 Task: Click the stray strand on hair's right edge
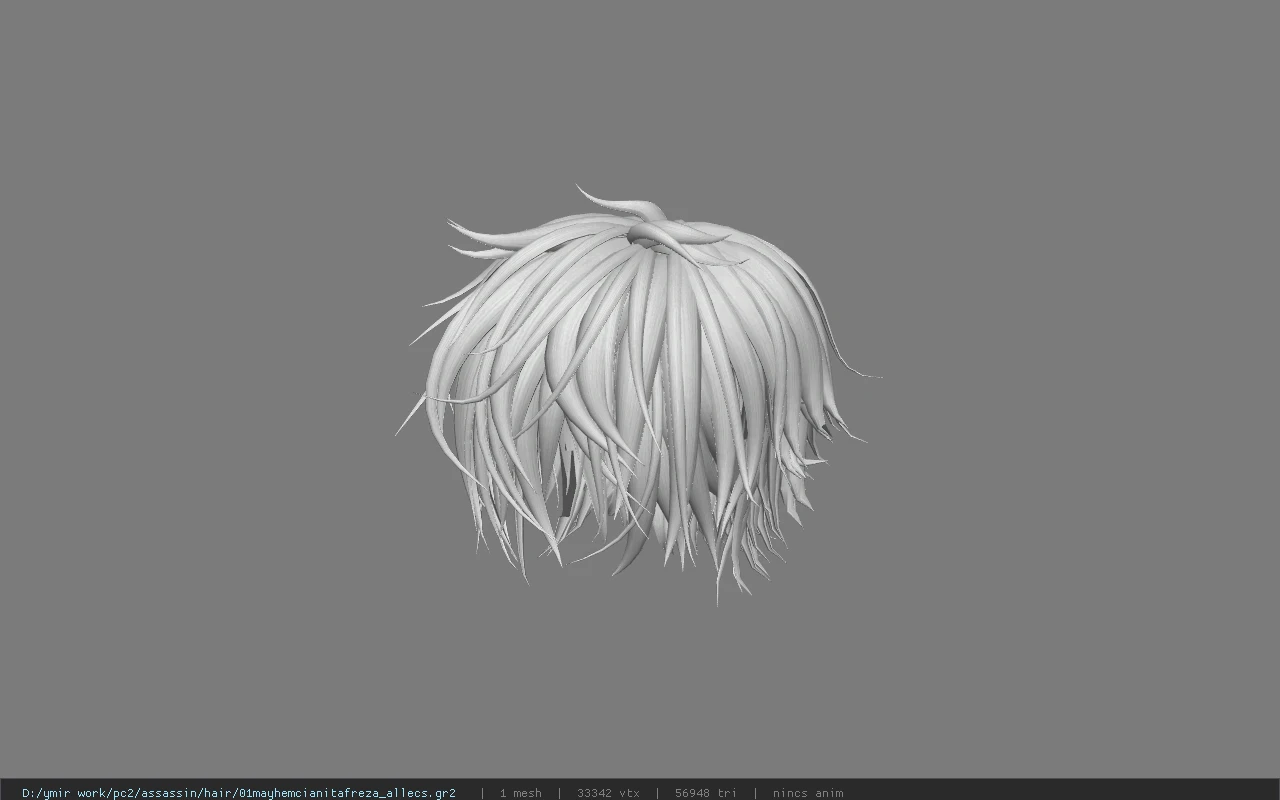862,370
